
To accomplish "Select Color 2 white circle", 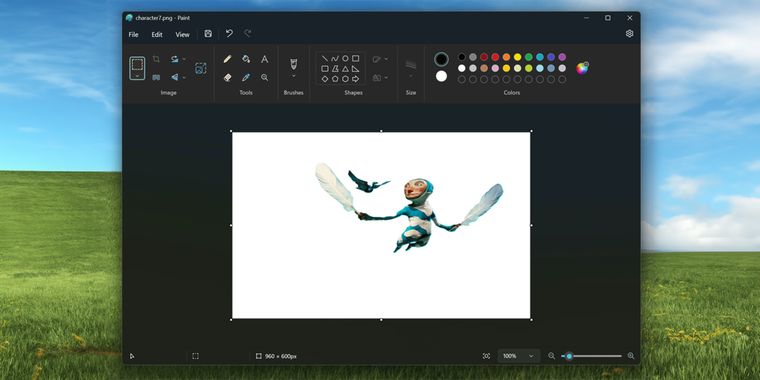I will pos(441,76).
